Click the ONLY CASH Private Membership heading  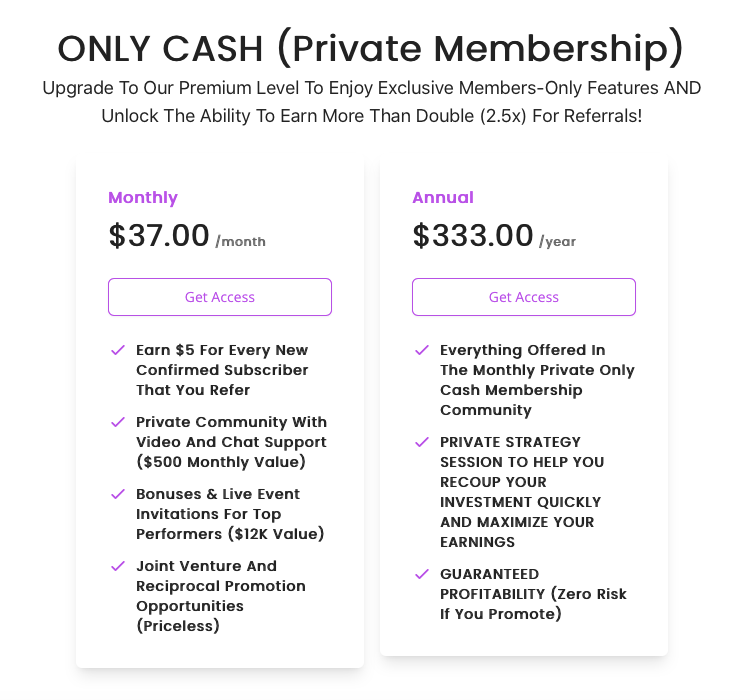point(371,48)
